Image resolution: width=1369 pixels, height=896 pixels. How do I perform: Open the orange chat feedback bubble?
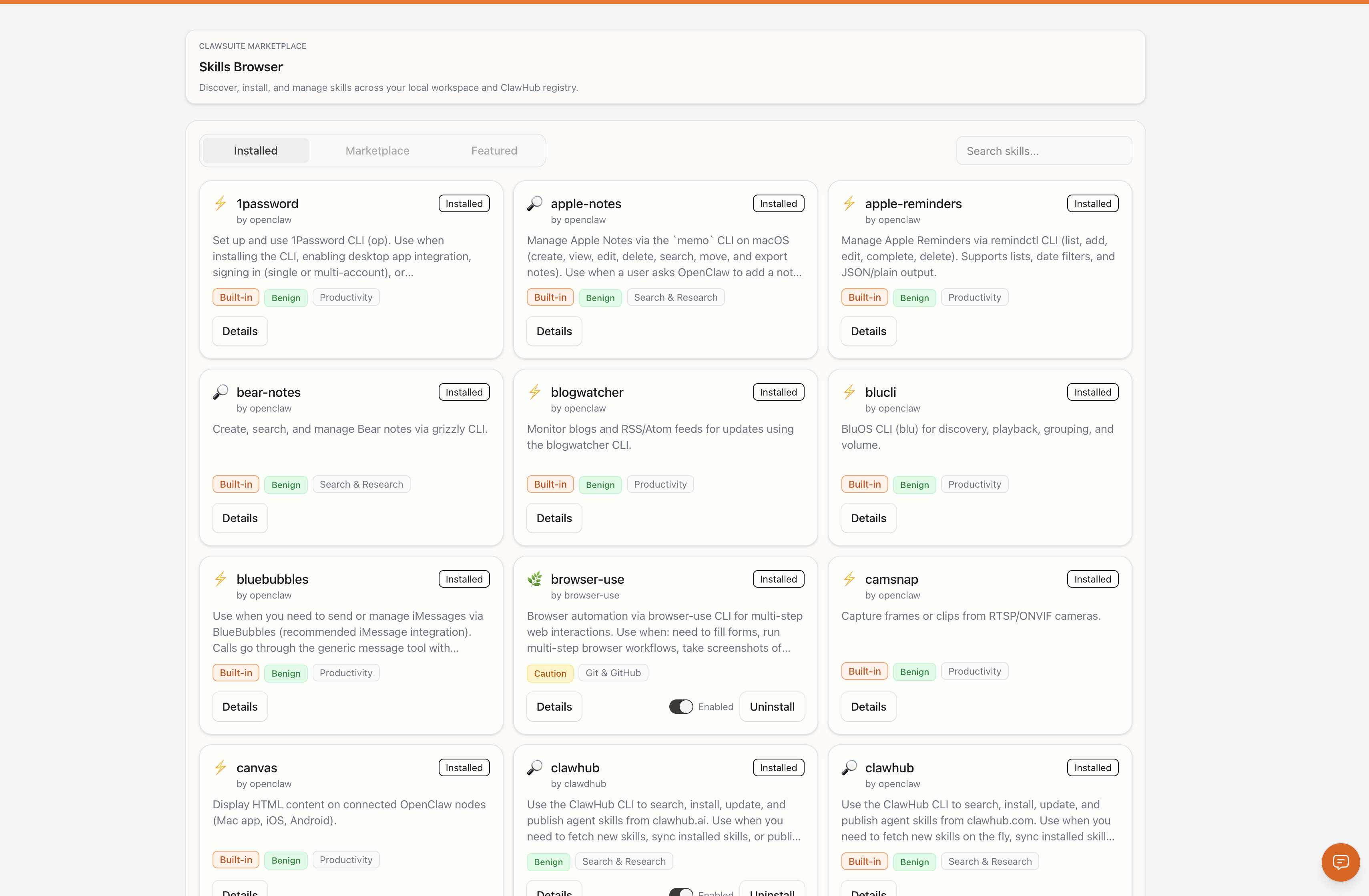(x=1340, y=862)
